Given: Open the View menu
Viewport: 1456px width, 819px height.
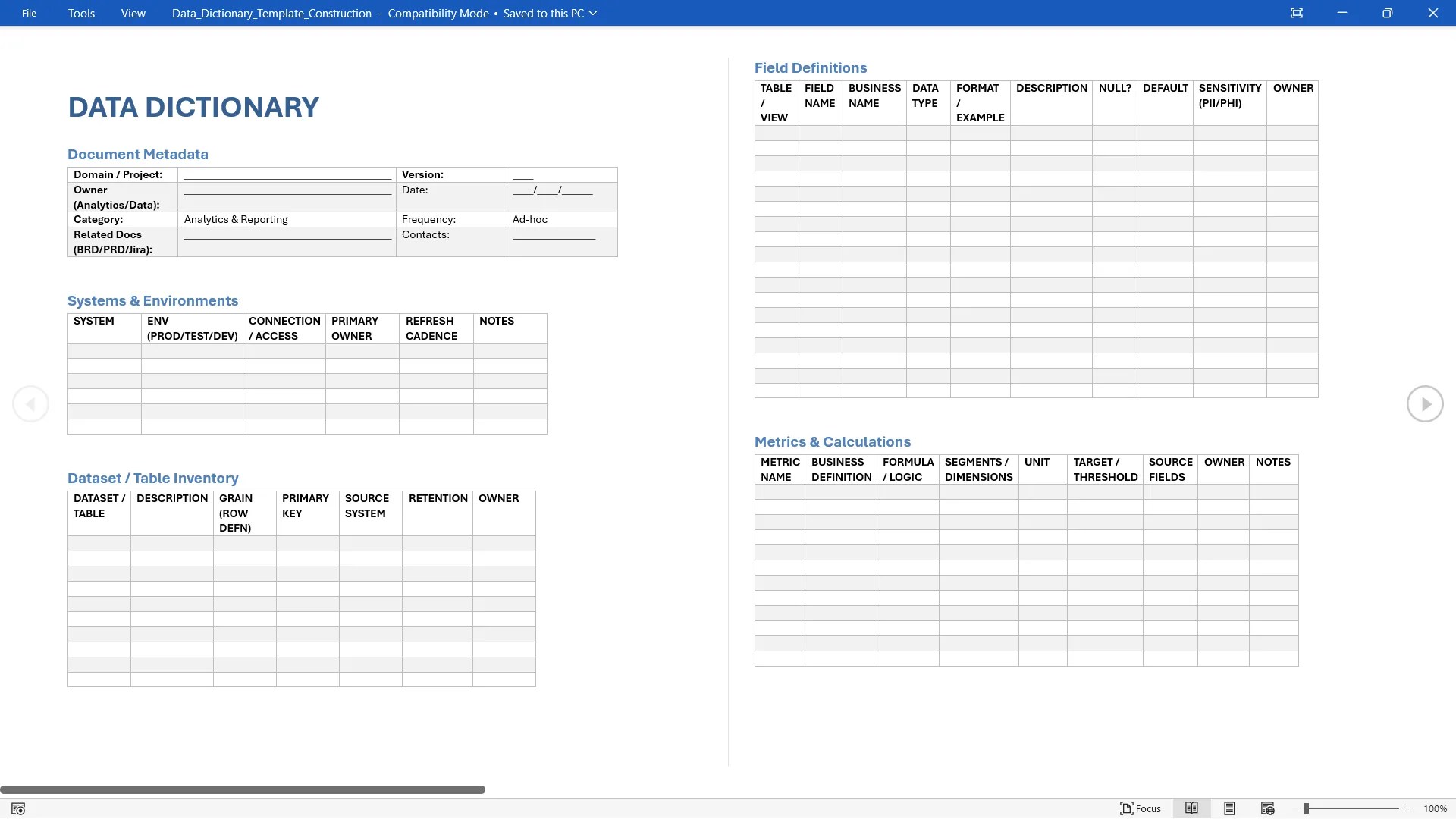Looking at the screenshot, I should coord(133,13).
